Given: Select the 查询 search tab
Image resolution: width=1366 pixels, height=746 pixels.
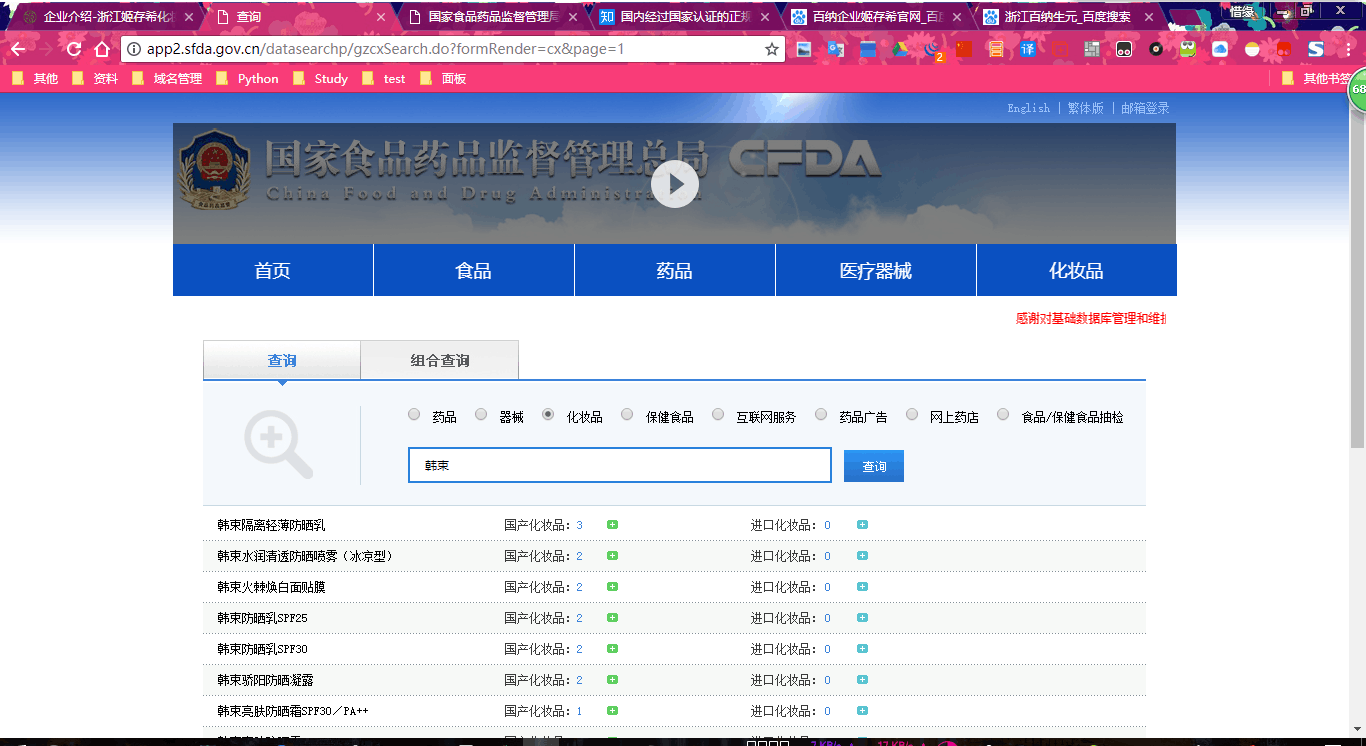Looking at the screenshot, I should pyautogui.click(x=282, y=360).
